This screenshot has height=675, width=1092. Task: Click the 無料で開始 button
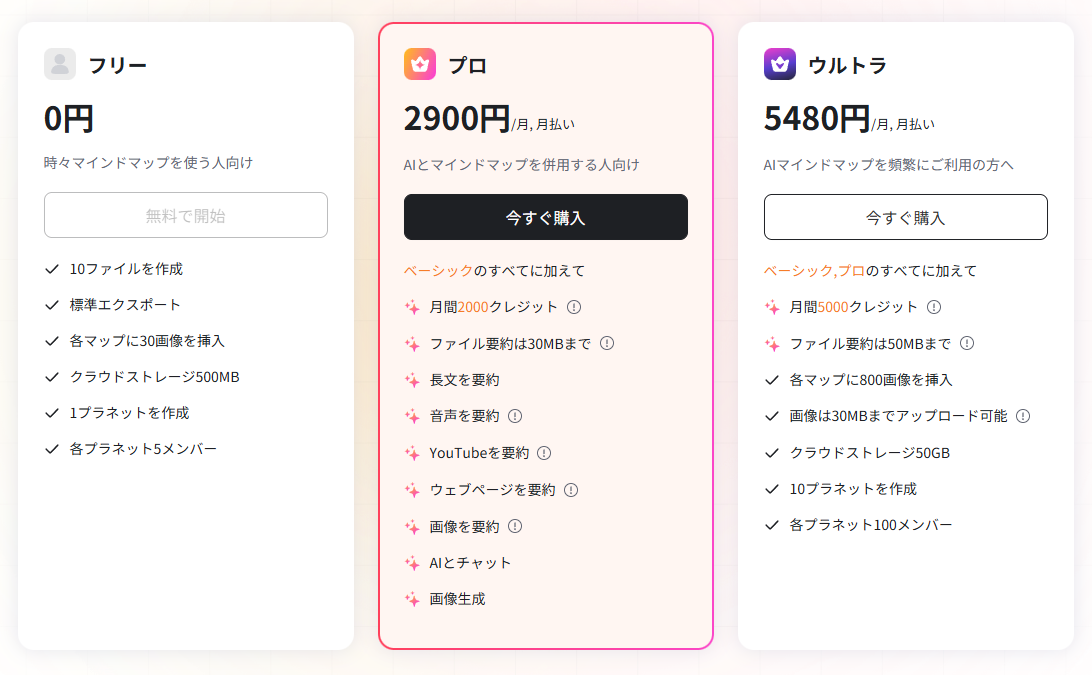[x=186, y=215]
